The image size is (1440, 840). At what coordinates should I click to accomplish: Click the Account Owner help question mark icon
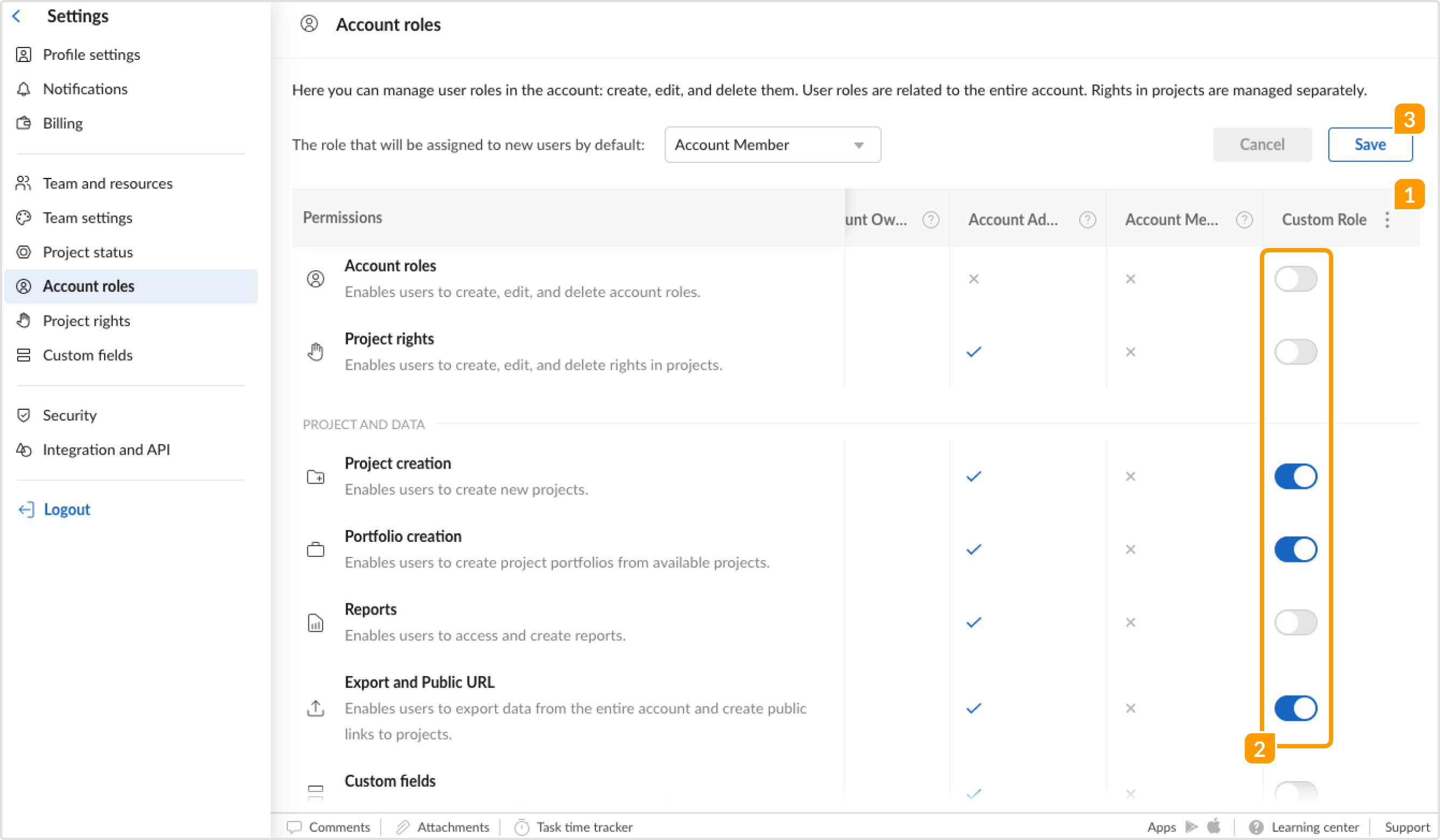click(930, 220)
